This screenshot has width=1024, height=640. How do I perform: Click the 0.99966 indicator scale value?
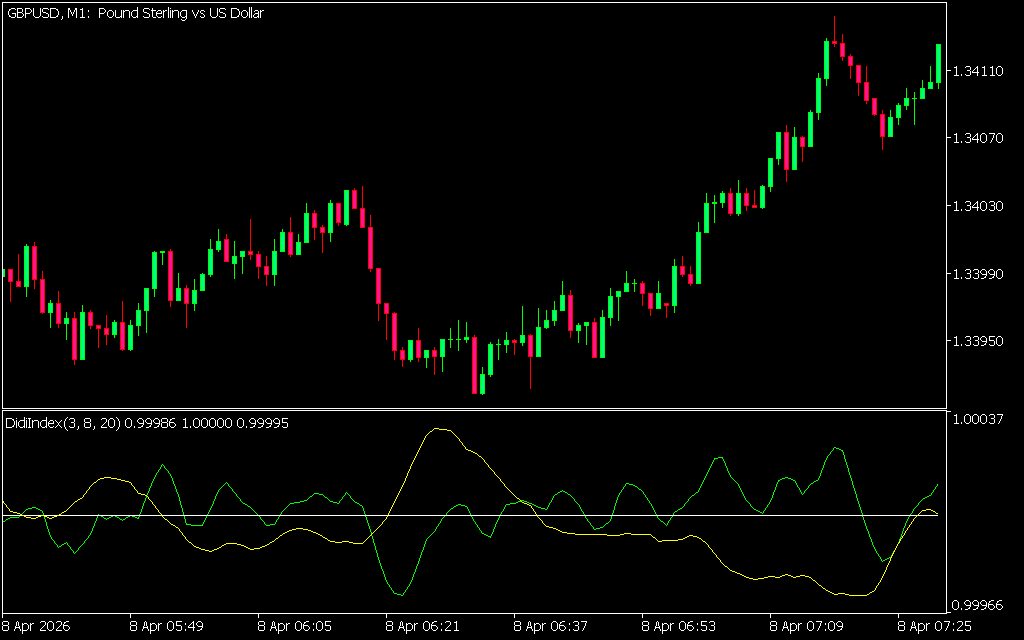click(979, 605)
